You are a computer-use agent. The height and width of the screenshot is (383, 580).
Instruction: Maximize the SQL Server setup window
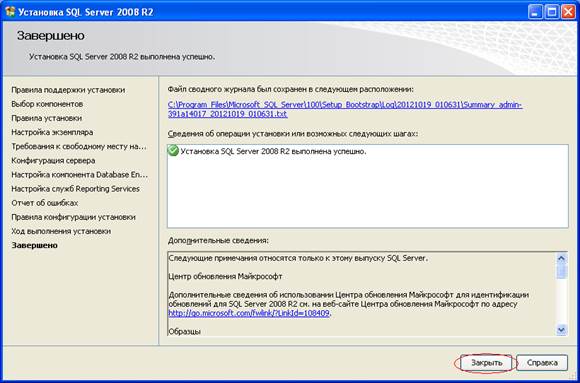click(x=552, y=12)
